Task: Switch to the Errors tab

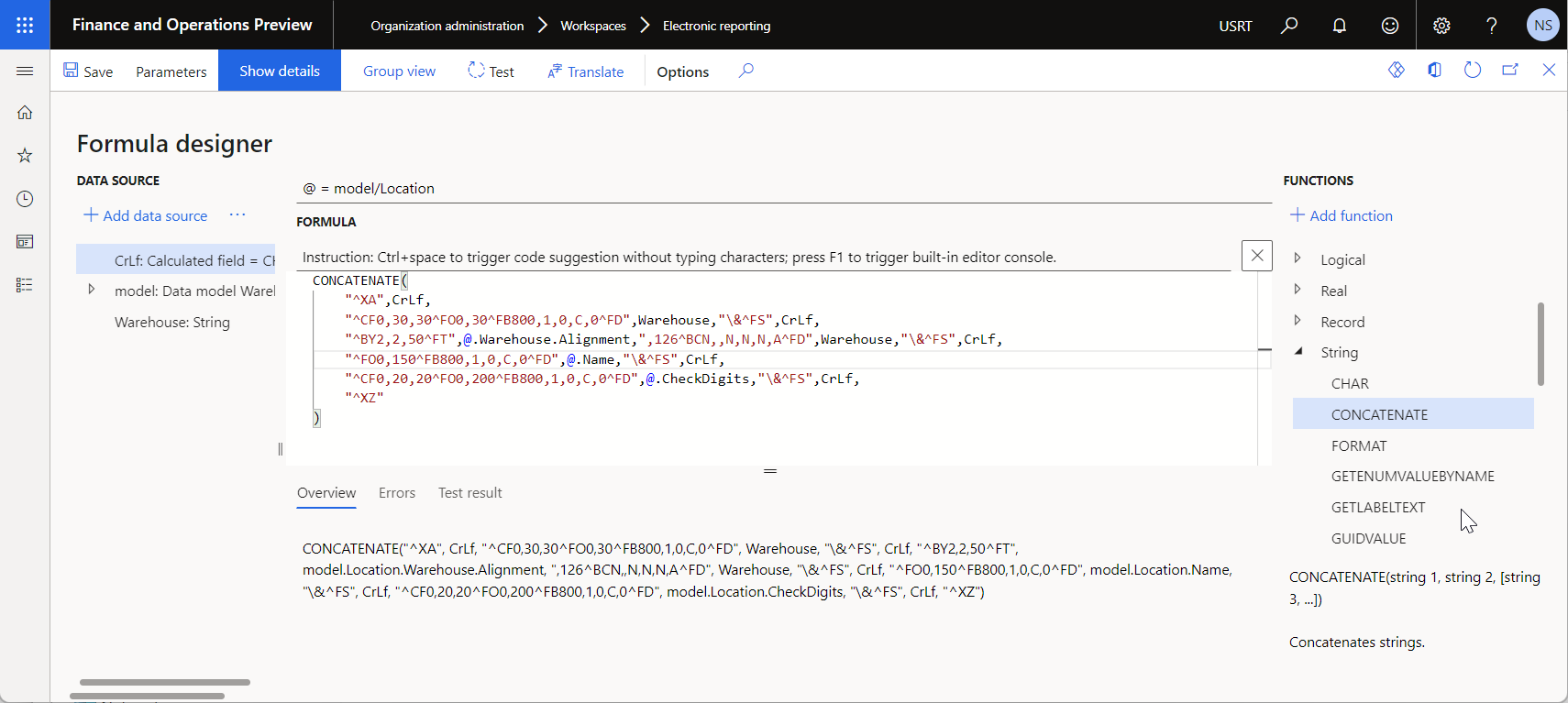Action: [x=397, y=493]
